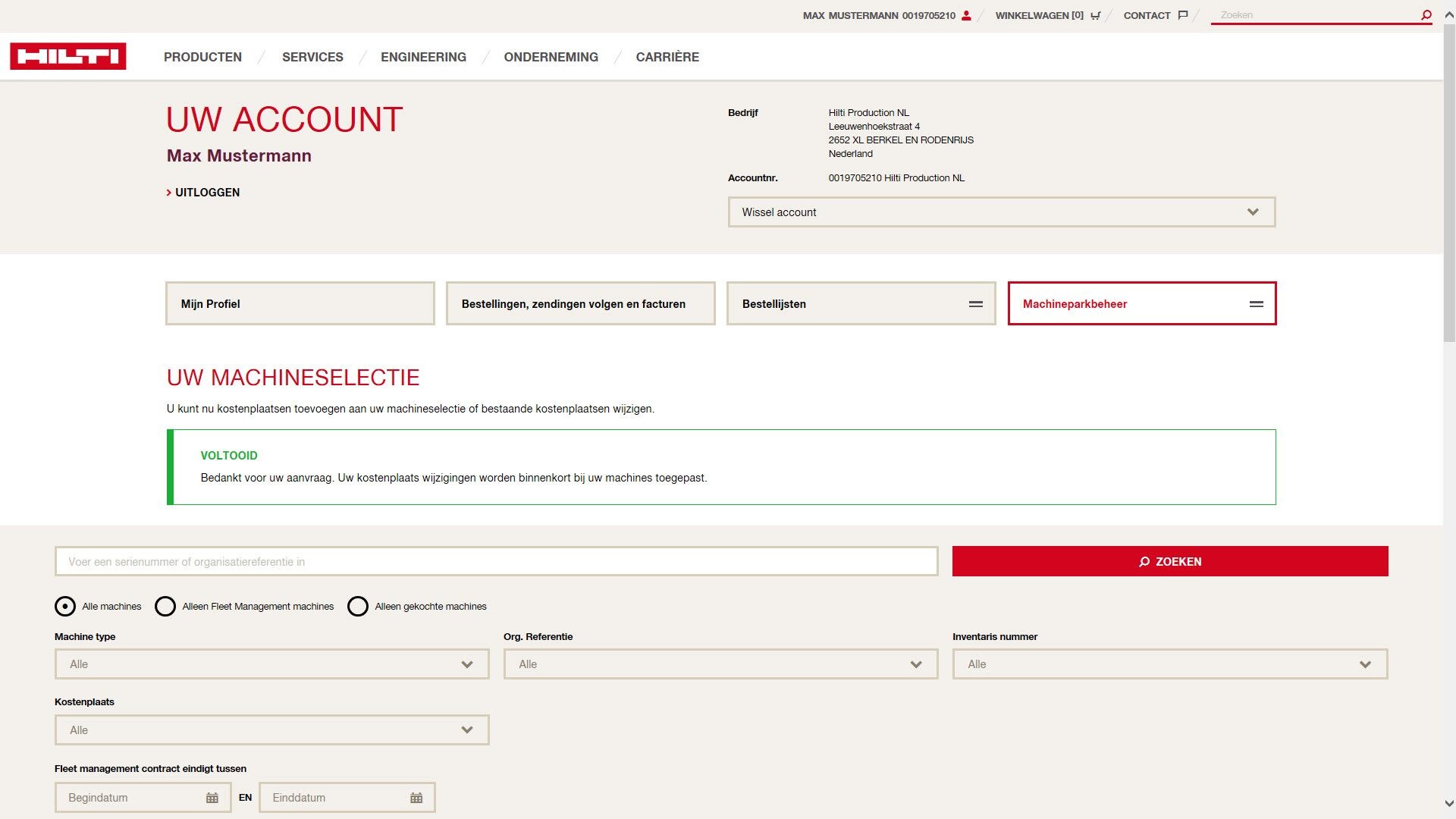Screen dimensions: 1456x819
Task: Click the scrollbar up arrow
Action: coord(1449,14)
